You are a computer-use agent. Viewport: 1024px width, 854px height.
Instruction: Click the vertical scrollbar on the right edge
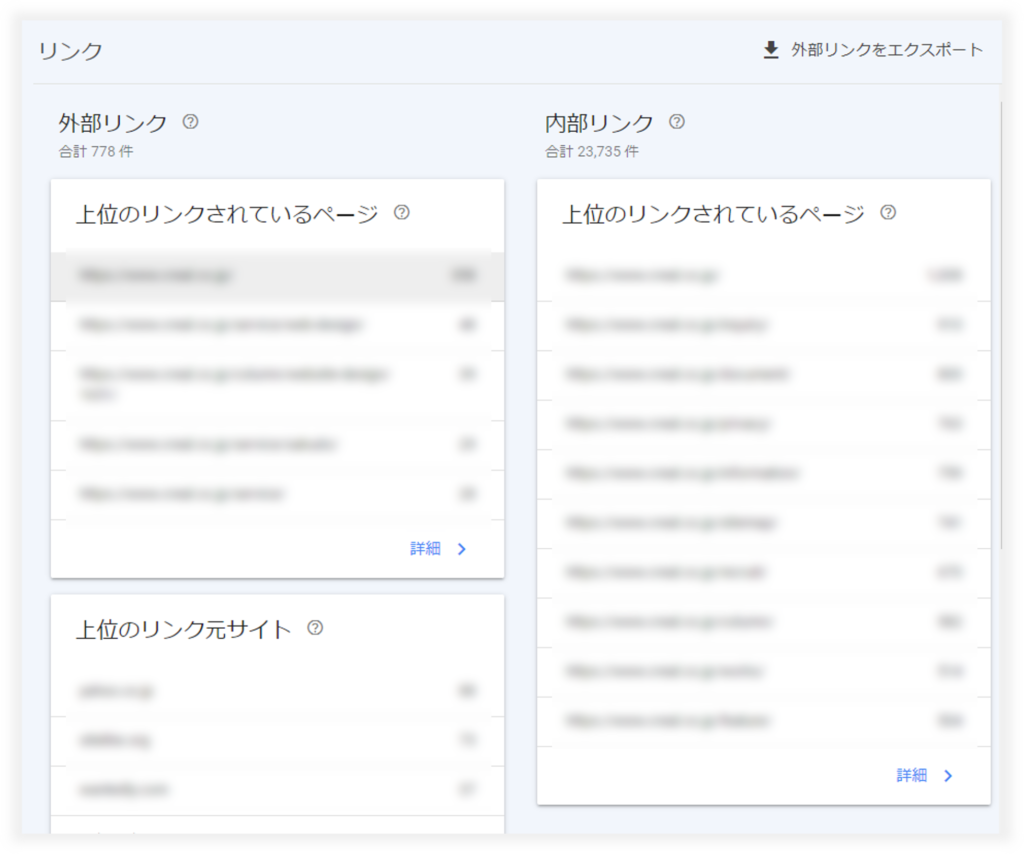[1001, 320]
